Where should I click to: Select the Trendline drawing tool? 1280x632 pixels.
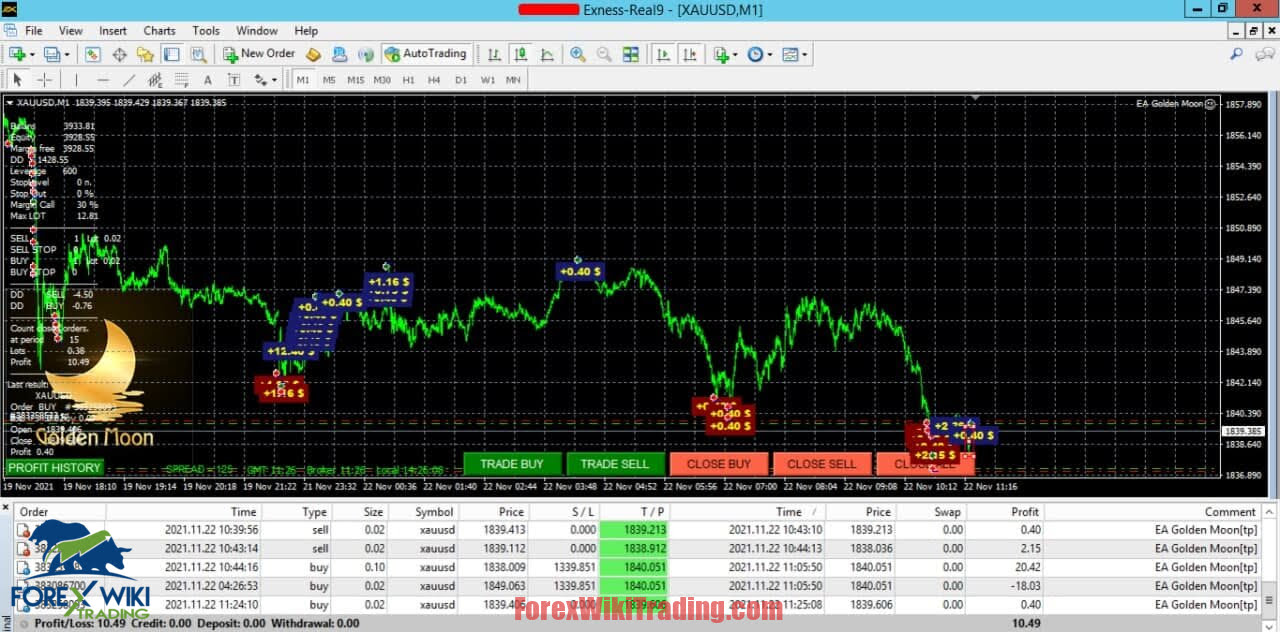pyautogui.click(x=129, y=80)
